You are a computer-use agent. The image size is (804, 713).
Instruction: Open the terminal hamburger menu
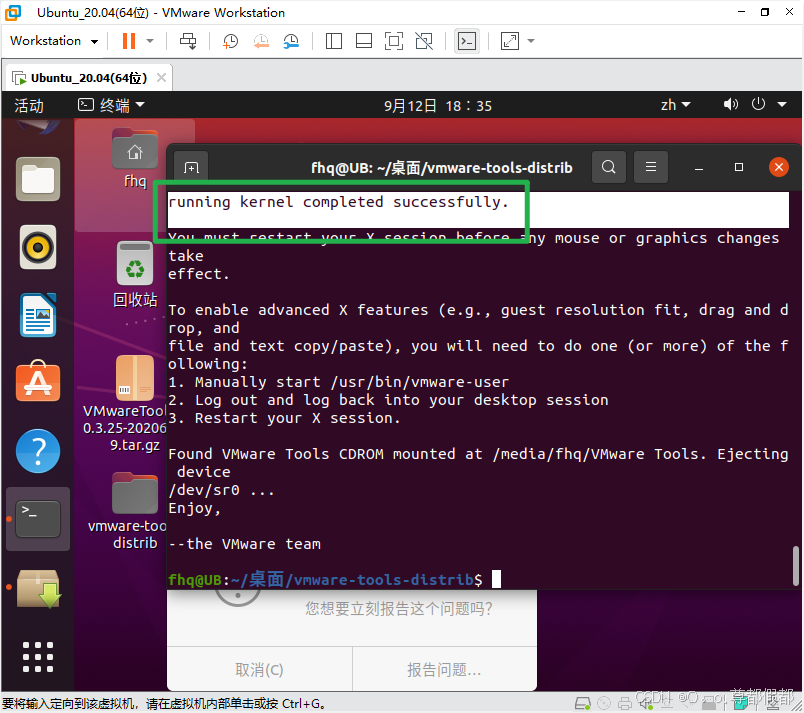(651, 167)
